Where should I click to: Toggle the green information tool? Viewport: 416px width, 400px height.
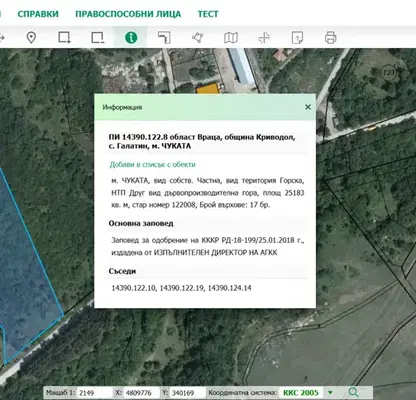(131, 37)
